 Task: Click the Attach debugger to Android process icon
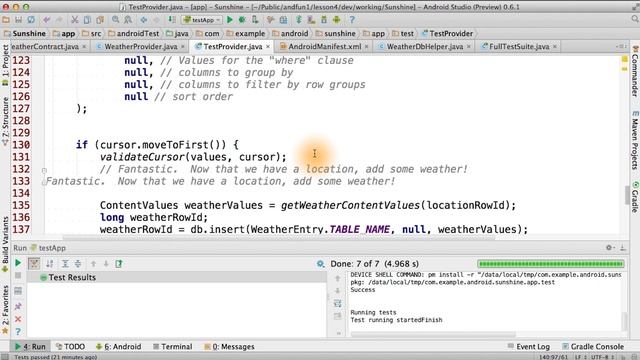coord(255,20)
